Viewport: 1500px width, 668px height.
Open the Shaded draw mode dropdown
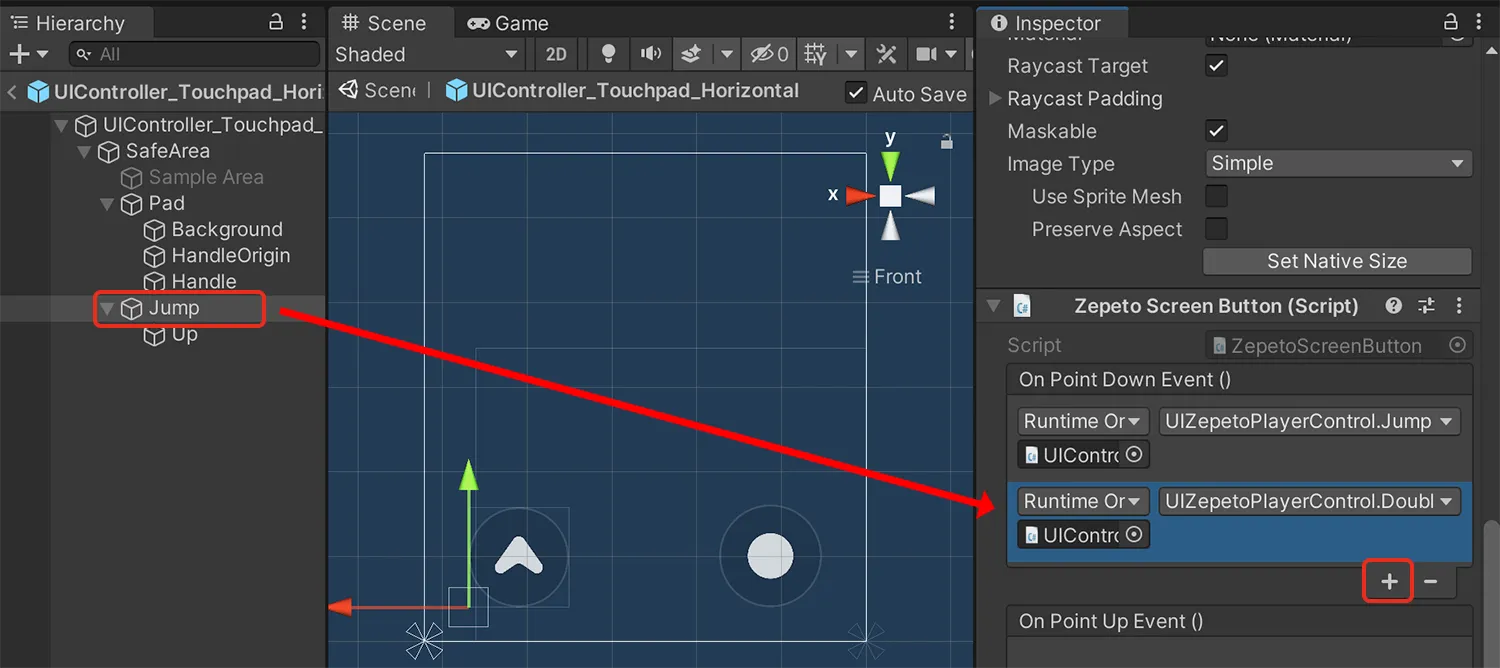pyautogui.click(x=427, y=54)
